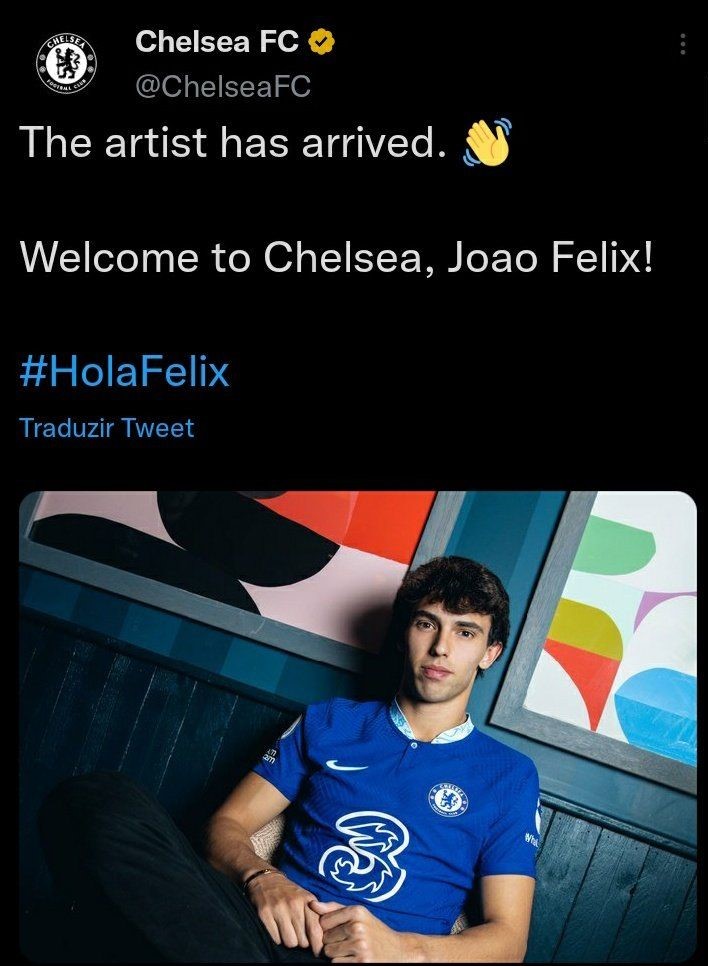Select the "Welcome to Chelsea, Joao Felix!" line
Screen dimensions: 708x966
[337, 258]
